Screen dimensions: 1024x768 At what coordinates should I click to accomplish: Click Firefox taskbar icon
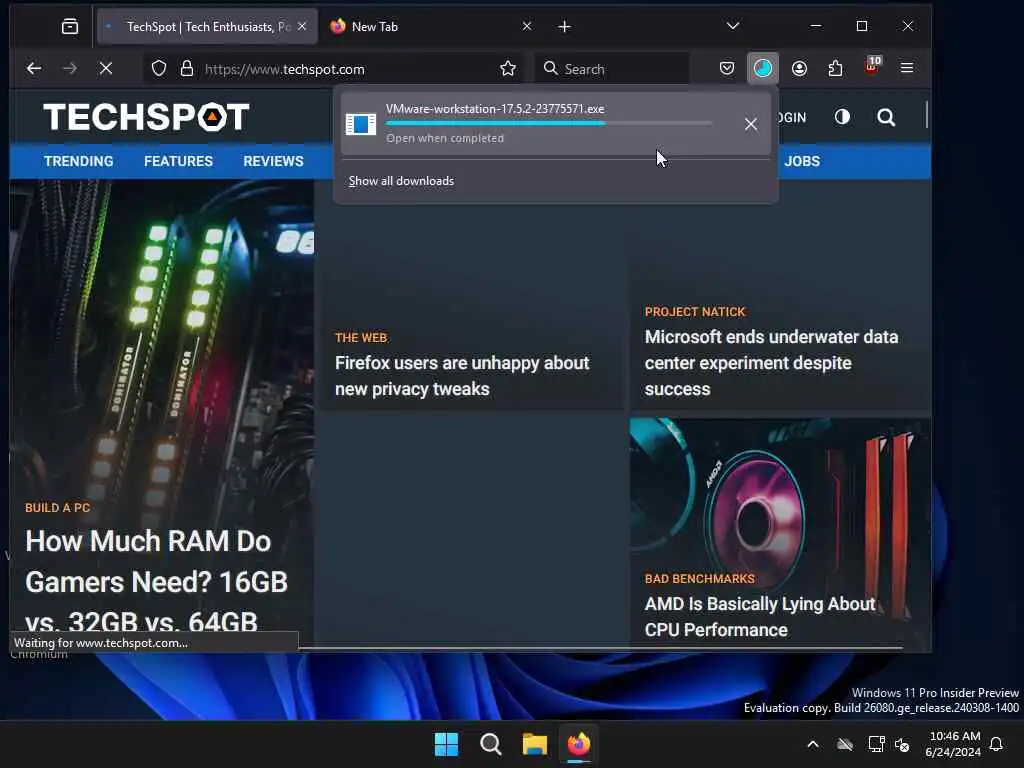click(x=579, y=744)
